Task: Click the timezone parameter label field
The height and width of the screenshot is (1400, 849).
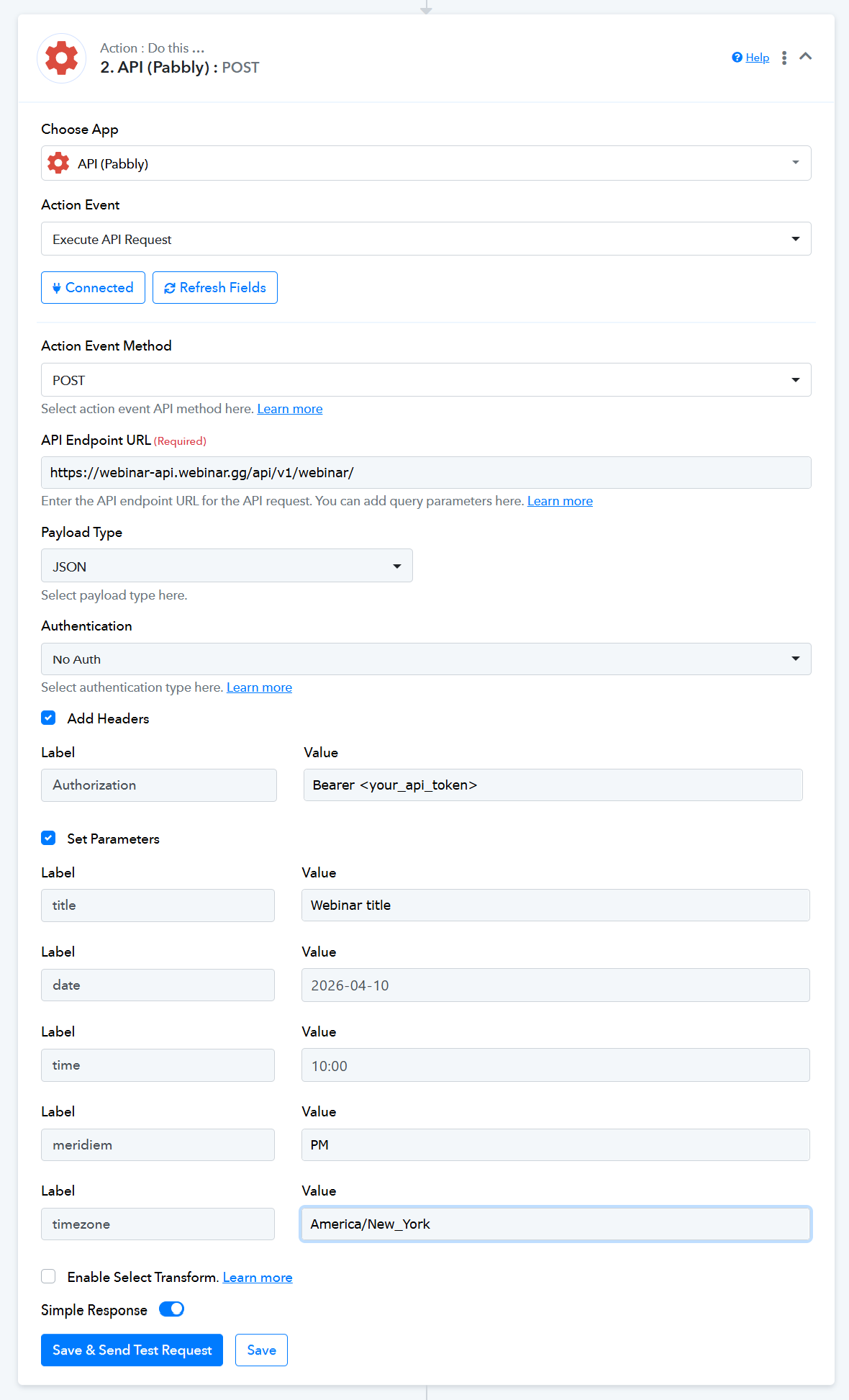Action: point(158,1224)
